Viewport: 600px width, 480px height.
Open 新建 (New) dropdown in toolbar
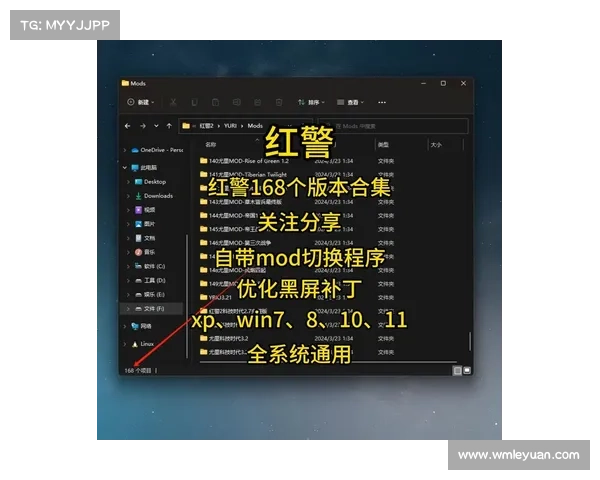tap(141, 102)
